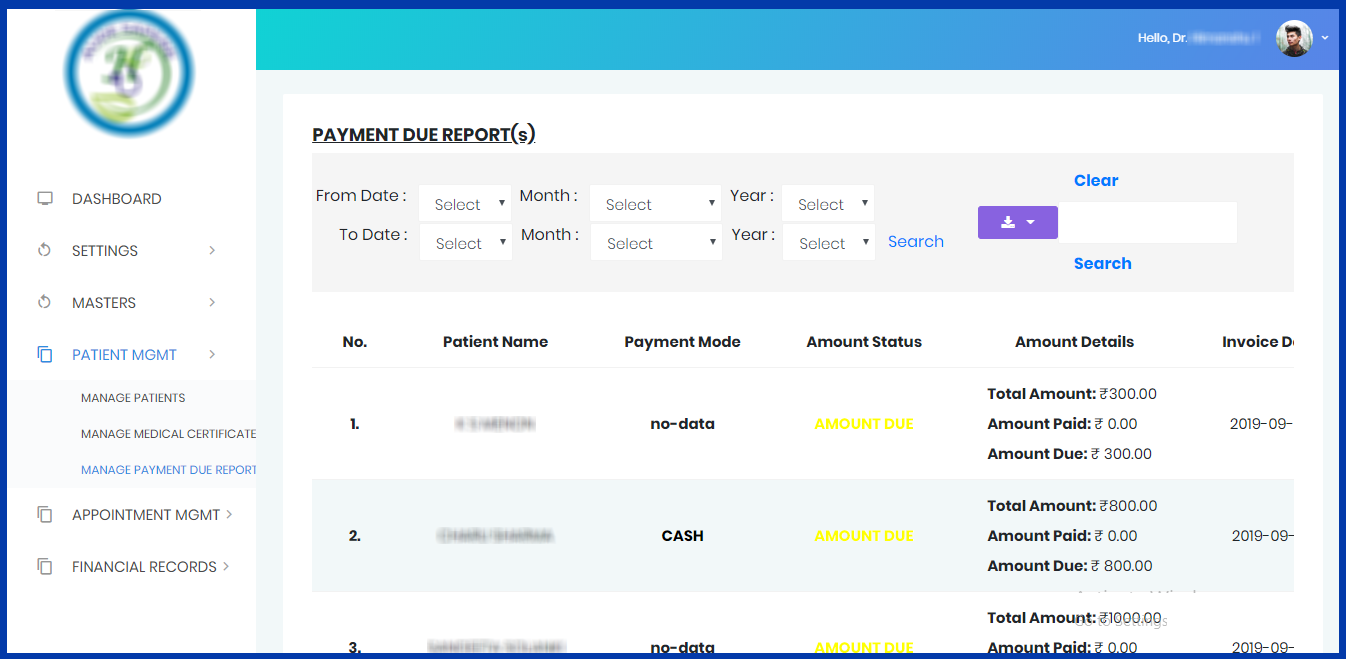The height and width of the screenshot is (659, 1346).
Task: Click the "Amount Details" column header
Action: [1075, 342]
